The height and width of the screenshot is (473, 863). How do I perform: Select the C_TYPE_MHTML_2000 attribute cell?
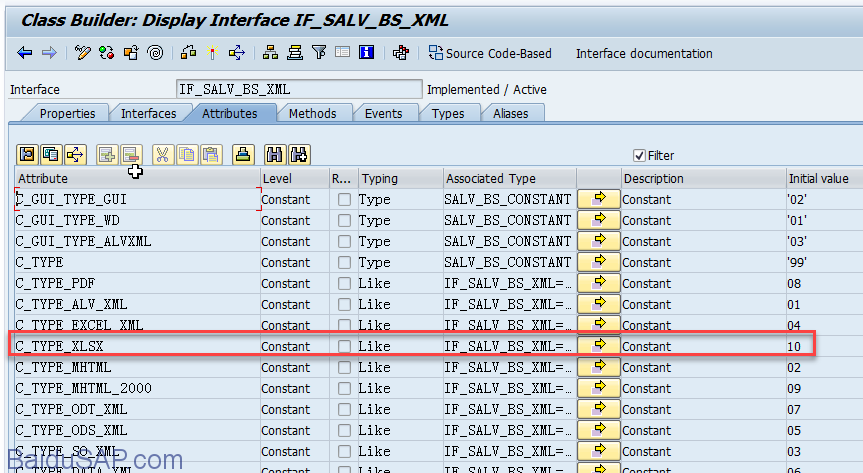[137, 388]
